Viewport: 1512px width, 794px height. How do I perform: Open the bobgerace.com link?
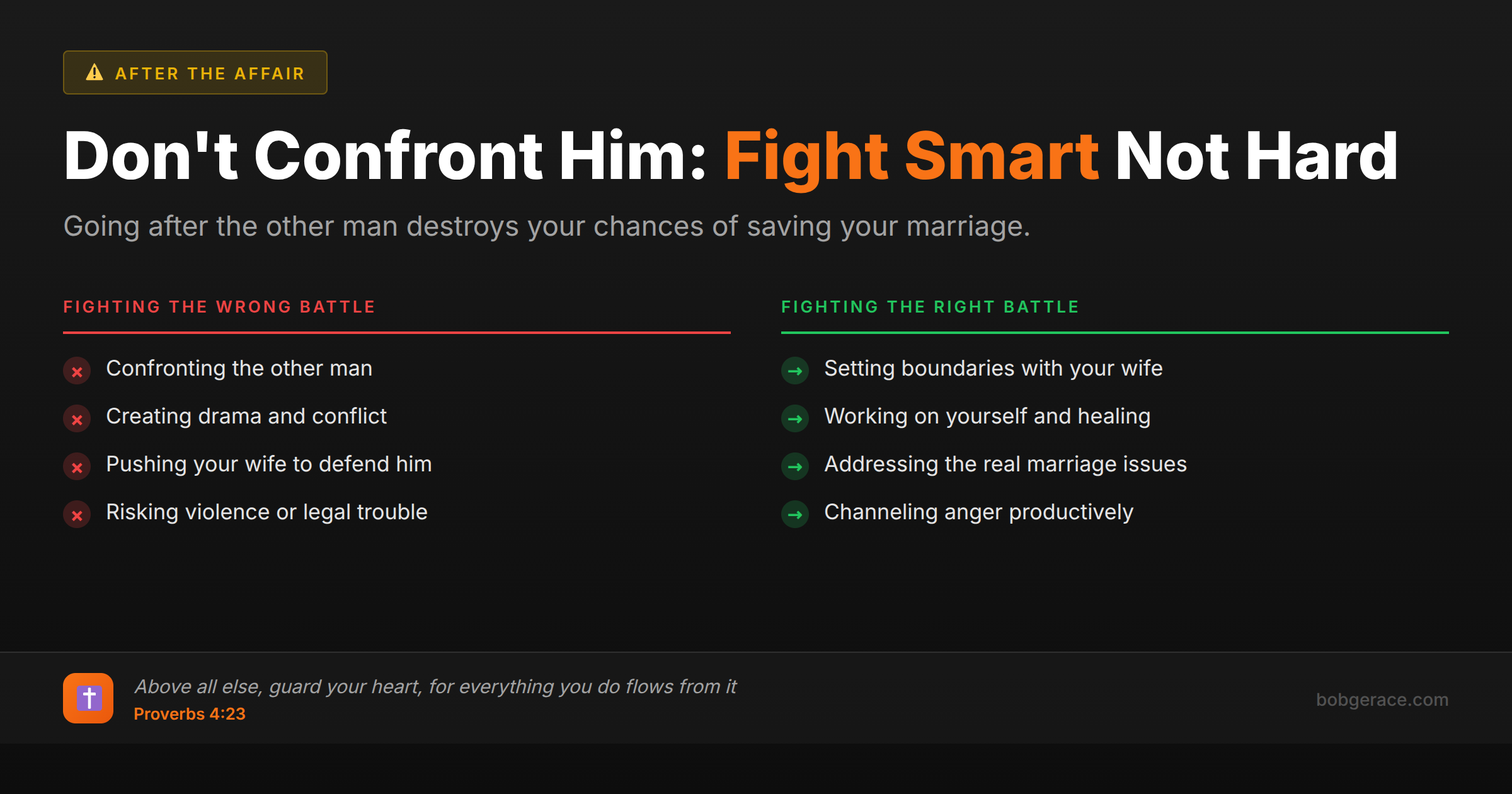click(x=1382, y=699)
